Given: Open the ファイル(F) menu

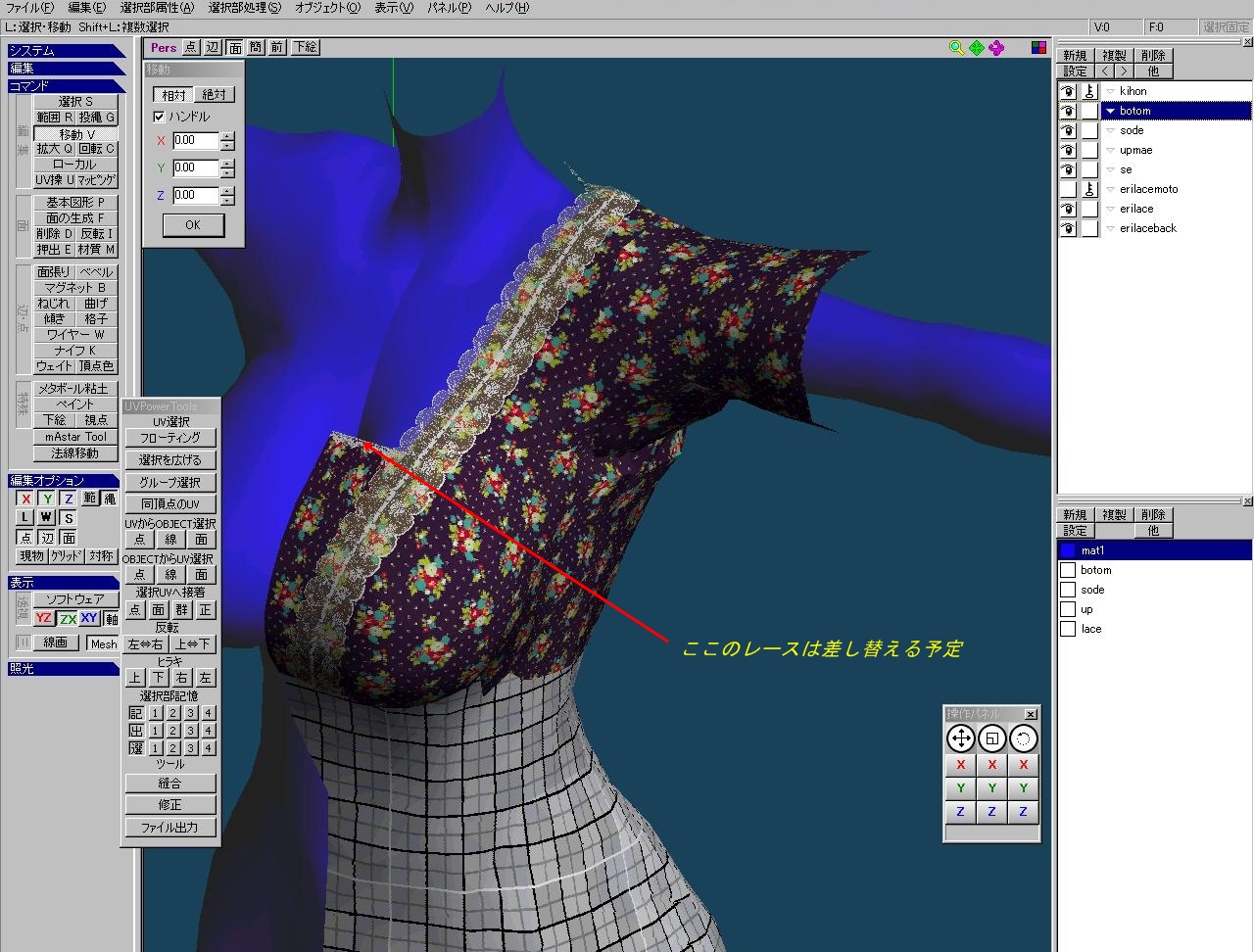Looking at the screenshot, I should click(x=29, y=8).
